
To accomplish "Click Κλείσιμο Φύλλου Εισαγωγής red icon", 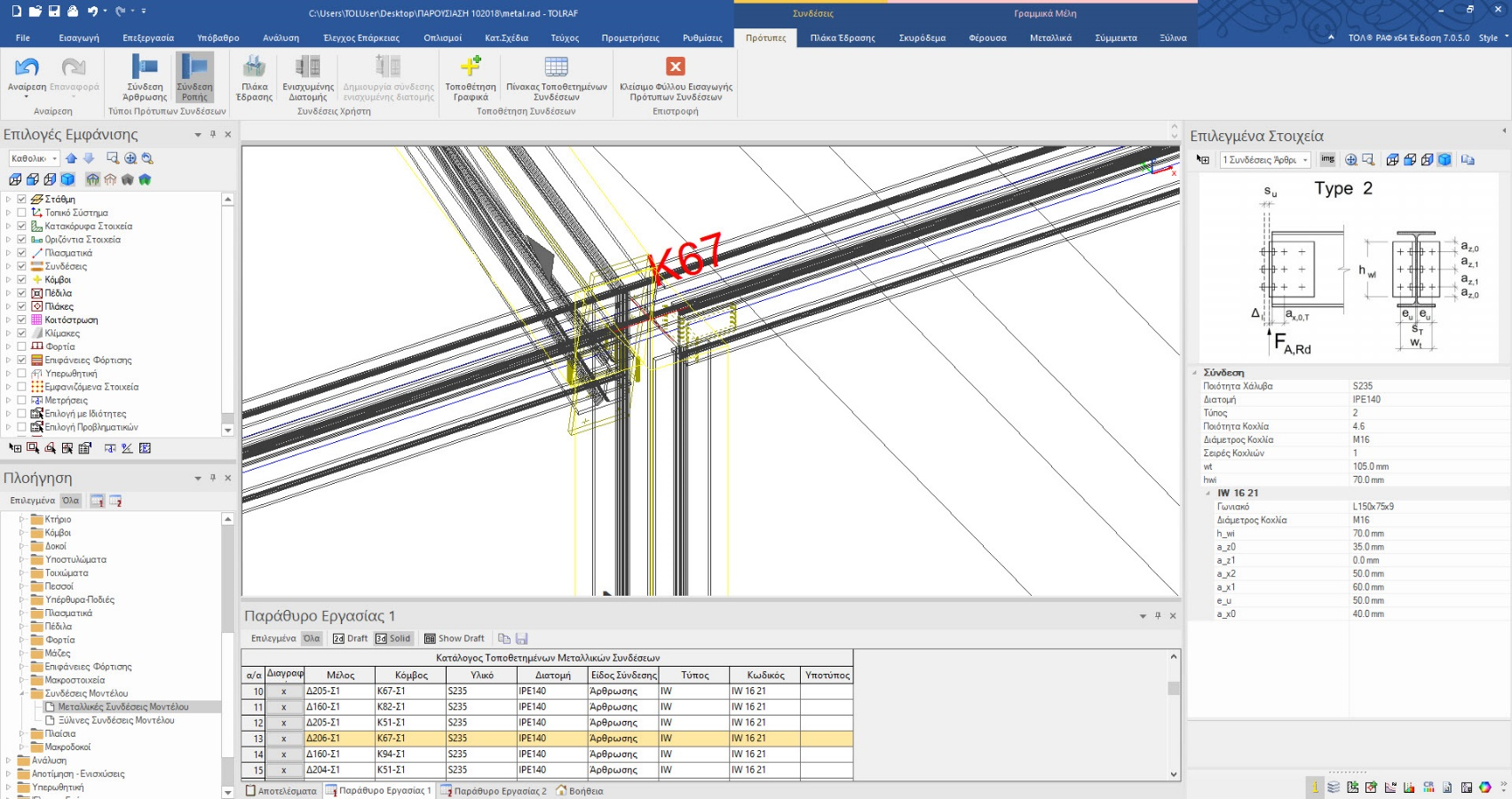I will (676, 67).
